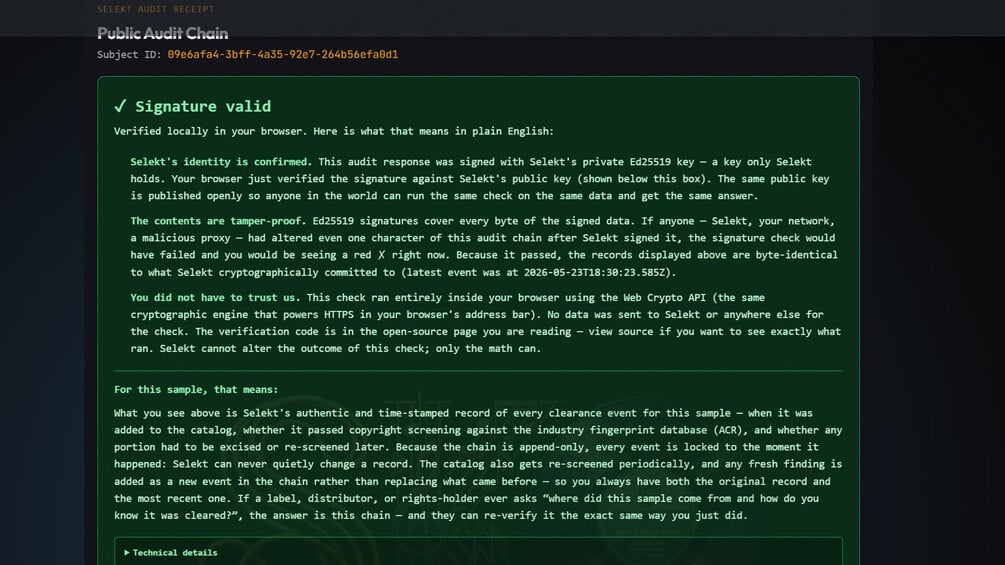Click the "Subject ID:" label
Screen dimensions: 1005x565
(x=129, y=54)
